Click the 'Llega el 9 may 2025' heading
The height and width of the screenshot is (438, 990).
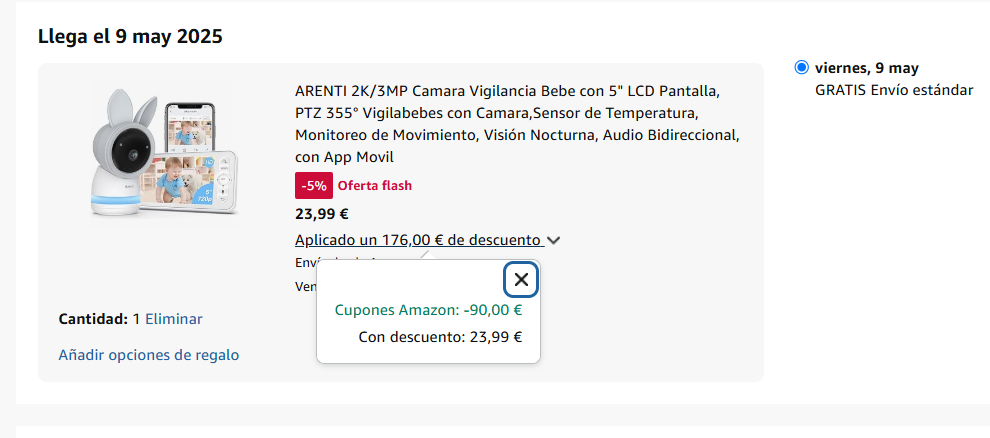pyautogui.click(x=130, y=36)
